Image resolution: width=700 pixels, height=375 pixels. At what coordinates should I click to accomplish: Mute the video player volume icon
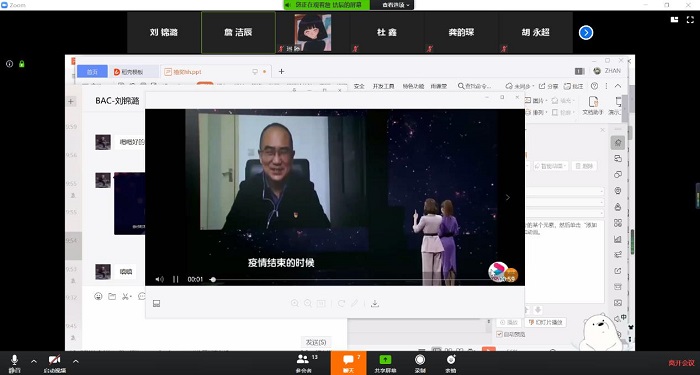point(159,279)
